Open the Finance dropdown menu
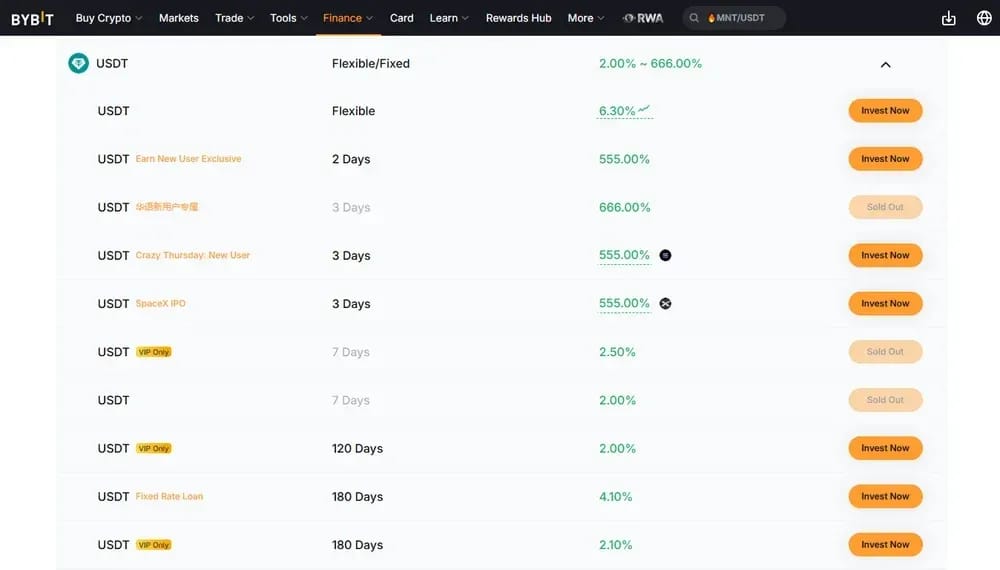 point(348,18)
